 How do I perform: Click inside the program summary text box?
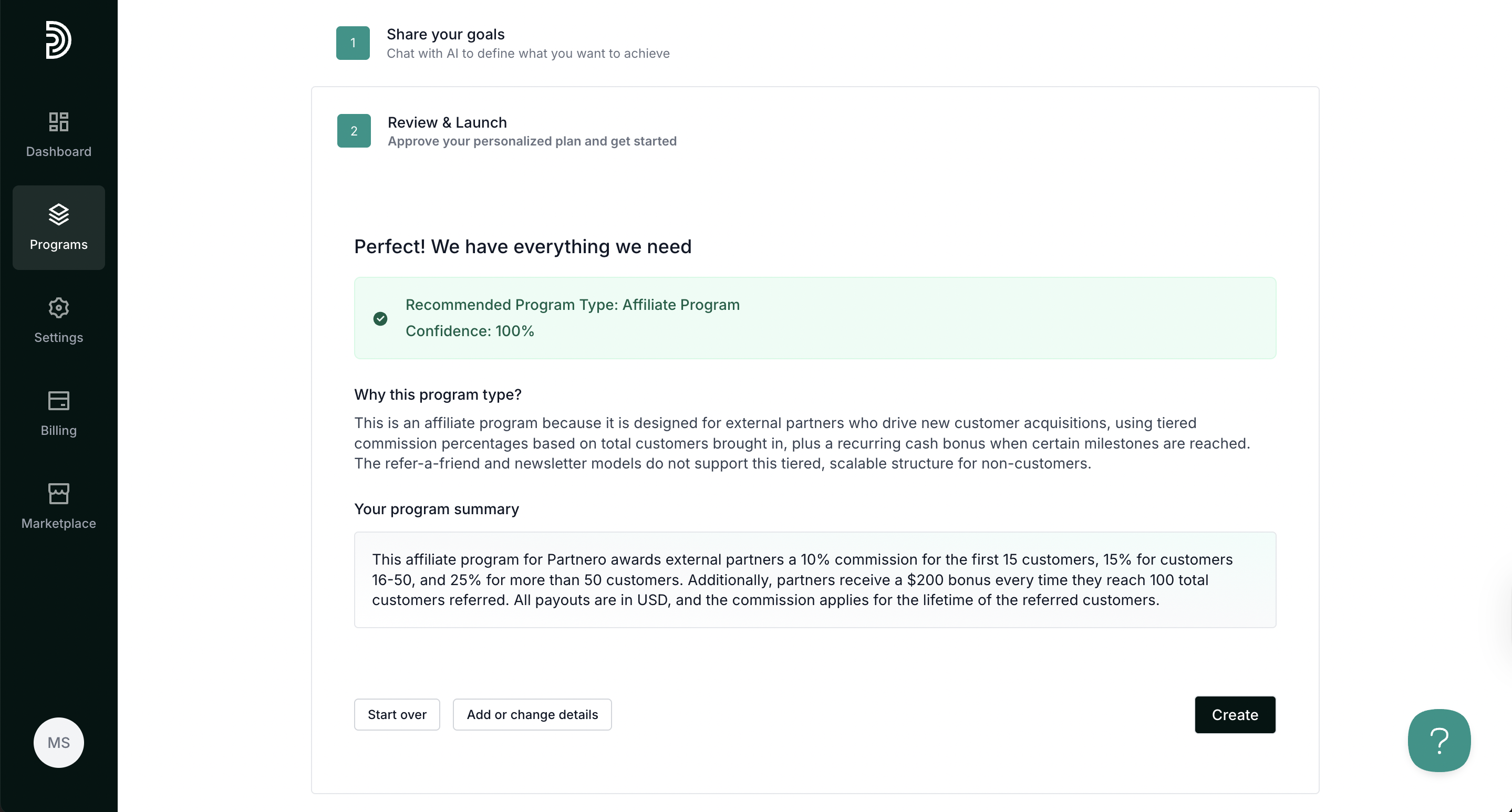coord(815,580)
